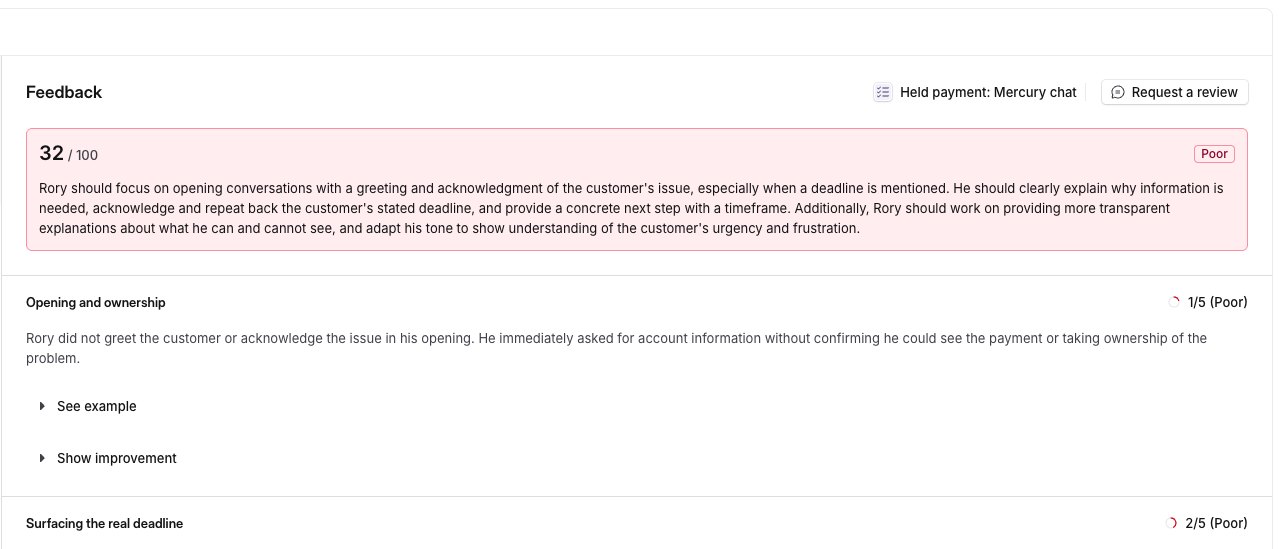Click the 2/5 score ring icon

coord(1172,523)
